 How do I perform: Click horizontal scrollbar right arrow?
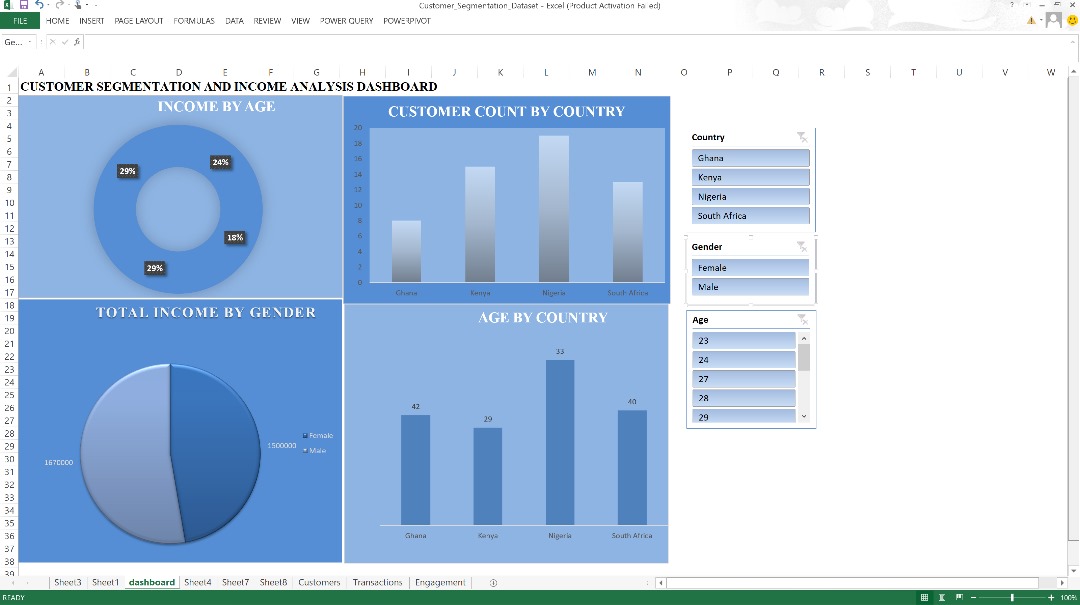1062,583
